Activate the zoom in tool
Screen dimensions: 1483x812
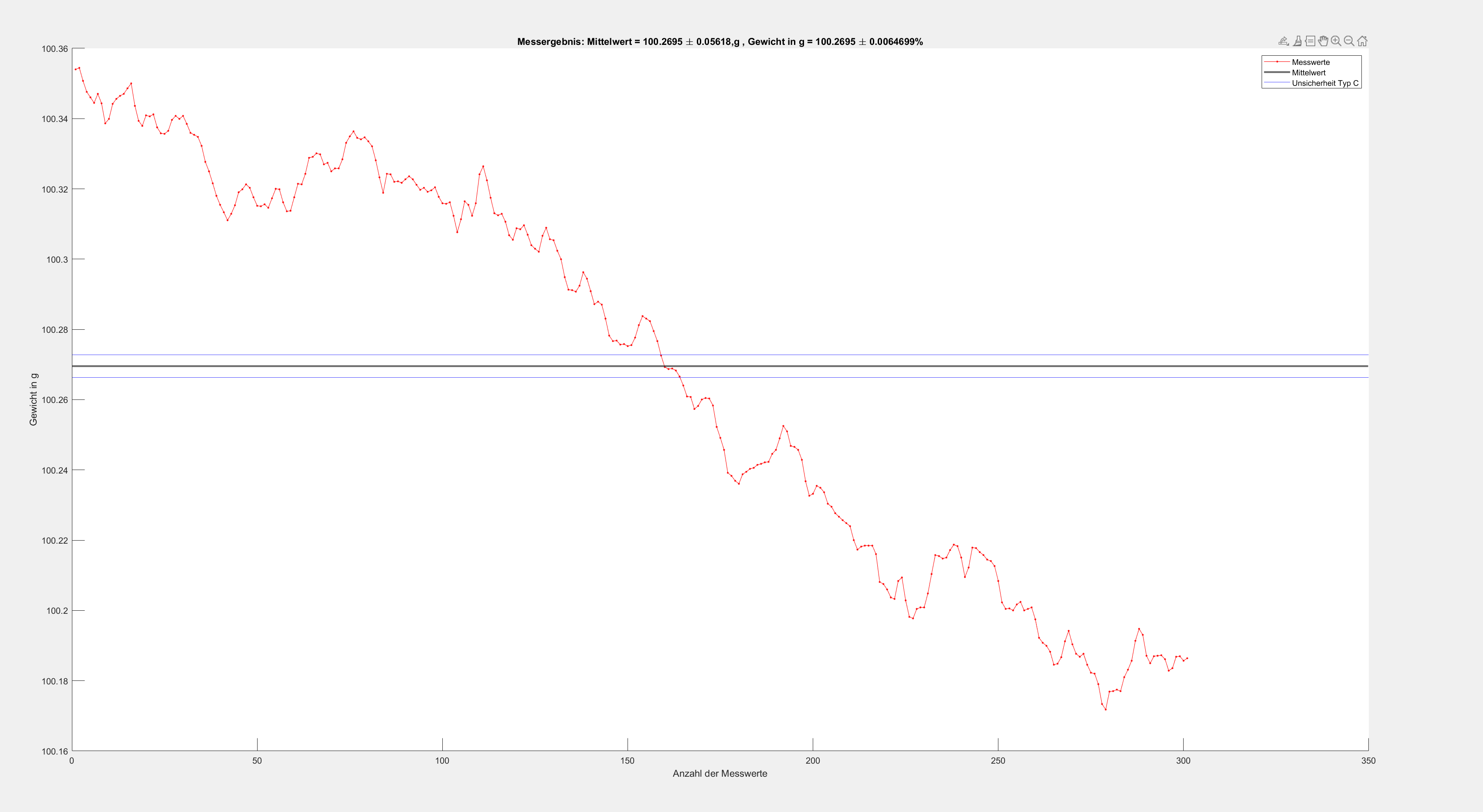click(x=1336, y=41)
